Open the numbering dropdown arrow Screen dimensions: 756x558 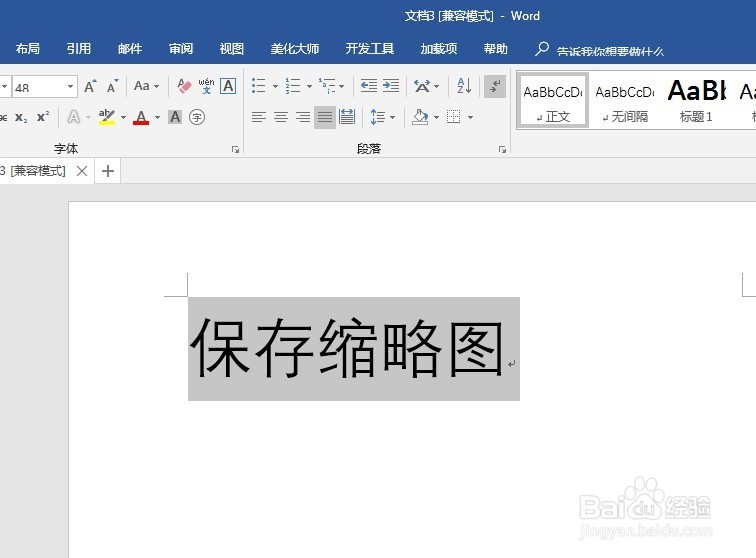(x=309, y=87)
